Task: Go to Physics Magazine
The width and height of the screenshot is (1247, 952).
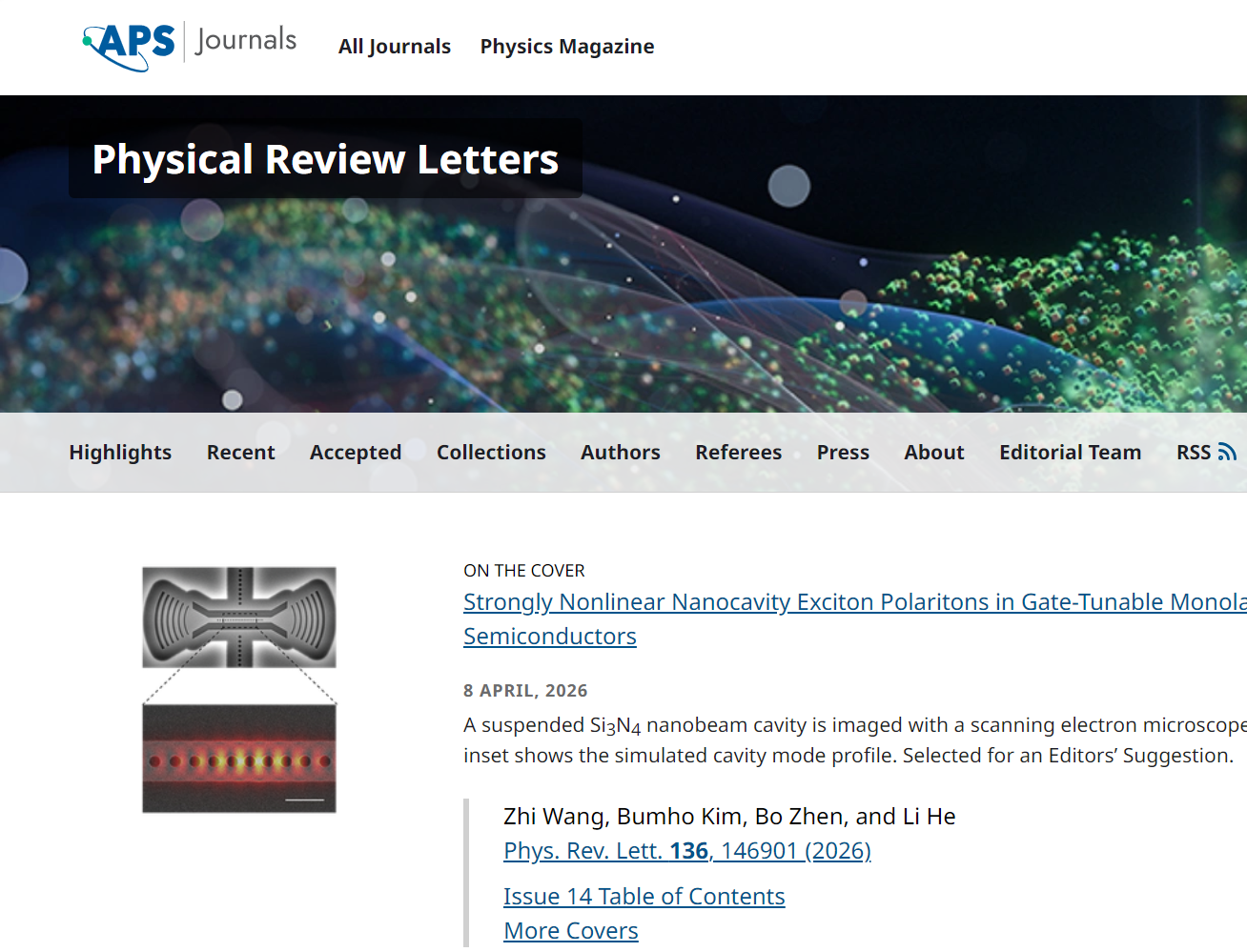Action: 566,46
